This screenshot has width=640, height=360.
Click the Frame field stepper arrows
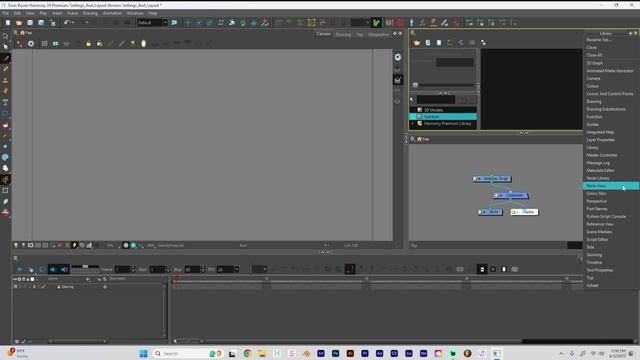(133, 269)
